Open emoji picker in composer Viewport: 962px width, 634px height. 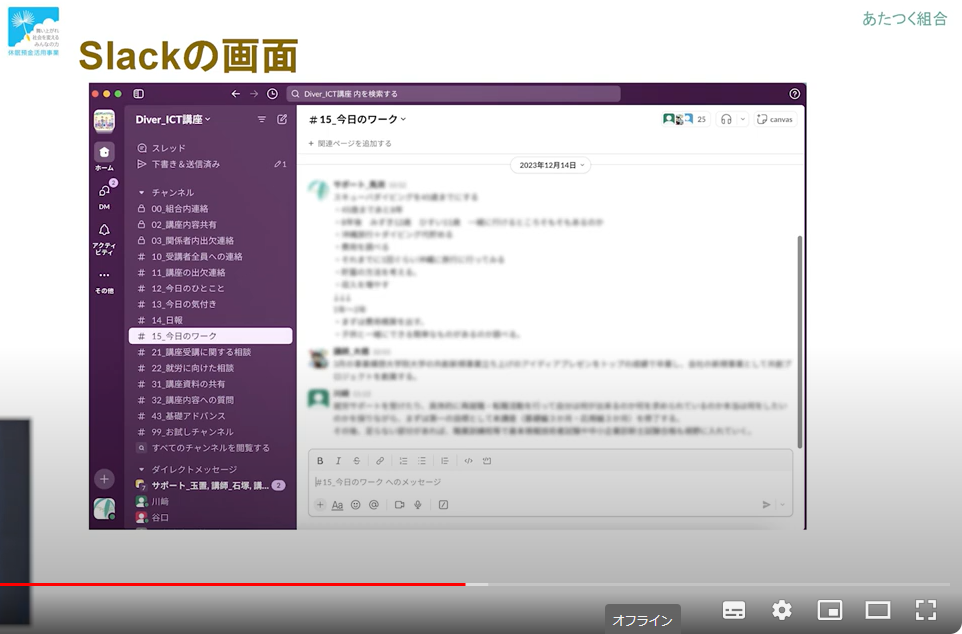[356, 504]
